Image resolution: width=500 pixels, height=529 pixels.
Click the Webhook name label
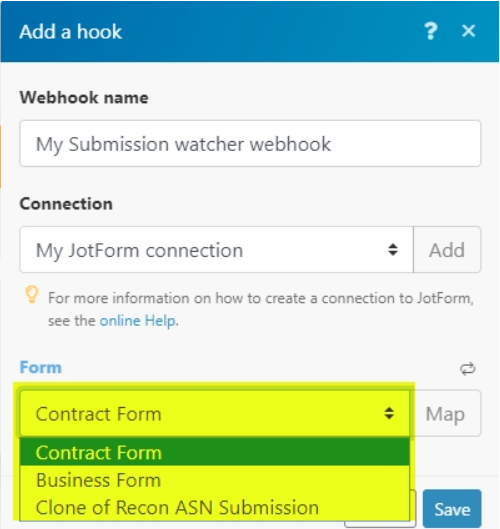click(x=84, y=98)
